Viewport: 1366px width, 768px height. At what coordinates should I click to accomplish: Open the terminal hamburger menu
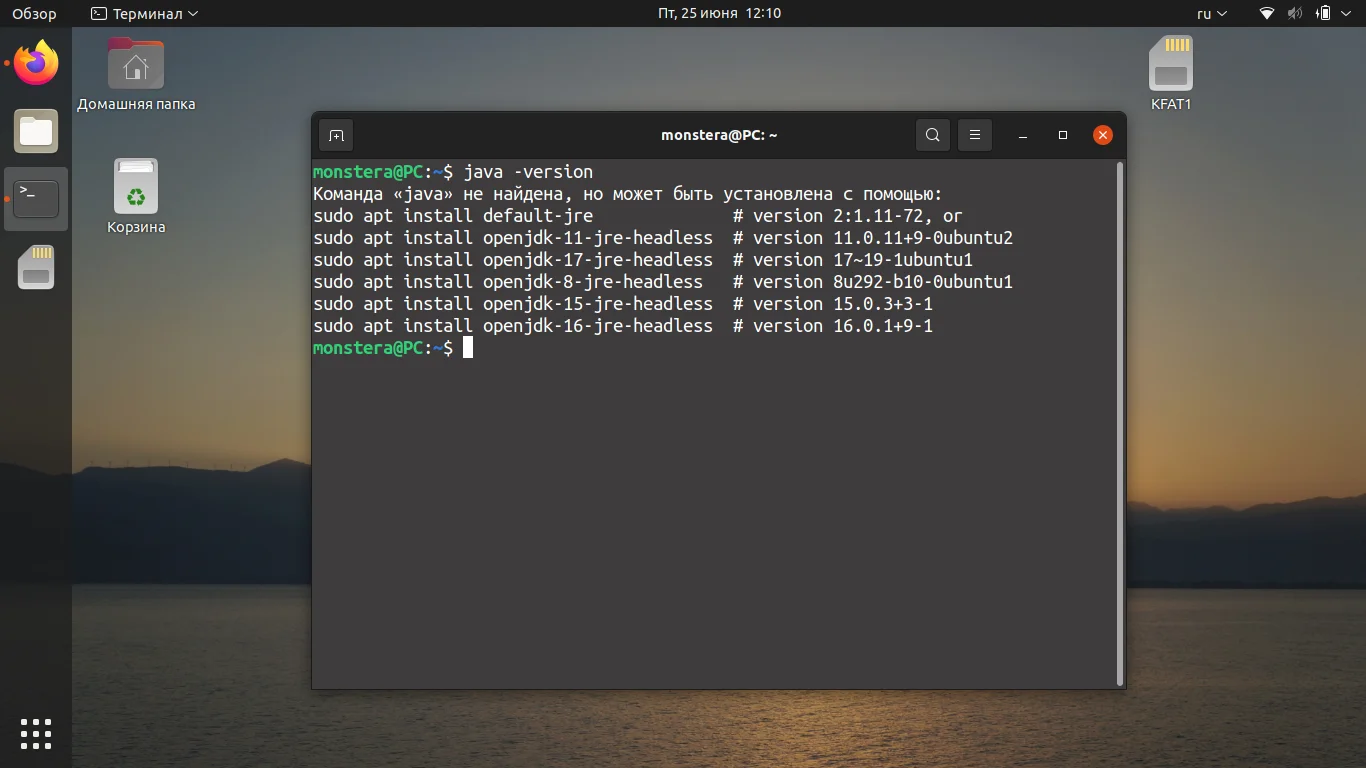[x=975, y=135]
